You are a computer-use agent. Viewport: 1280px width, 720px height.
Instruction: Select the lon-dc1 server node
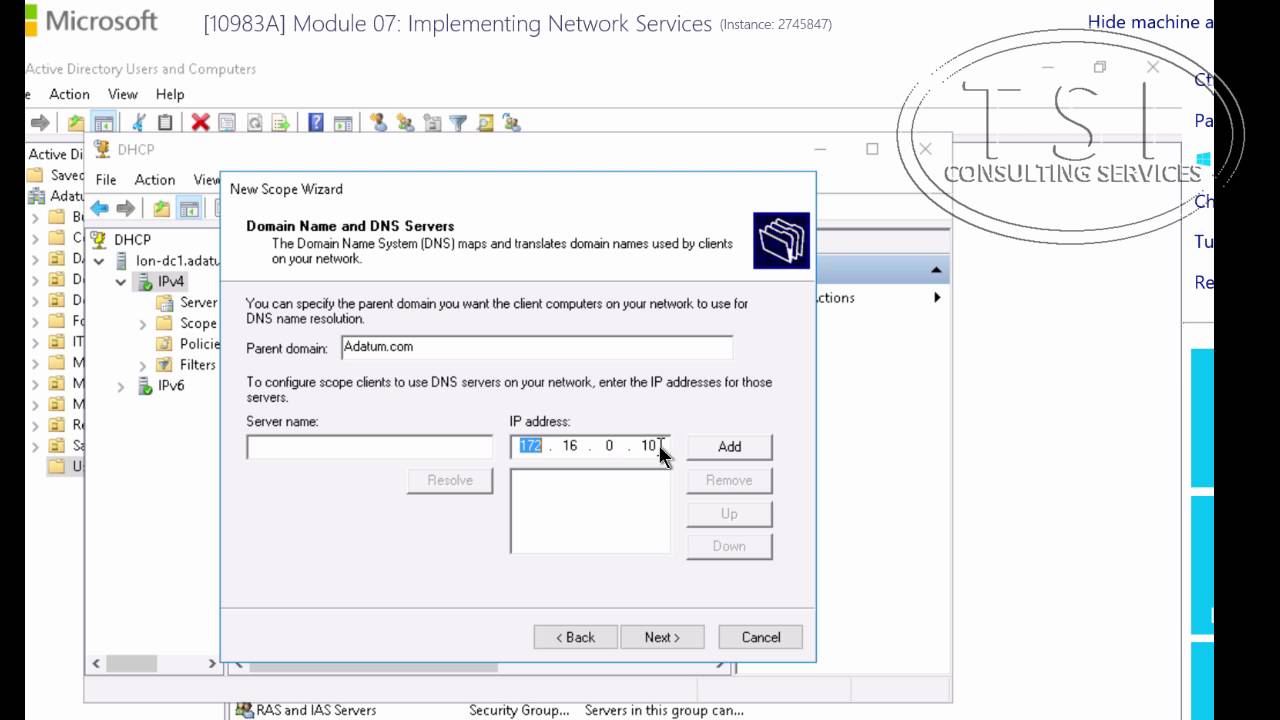pos(177,260)
